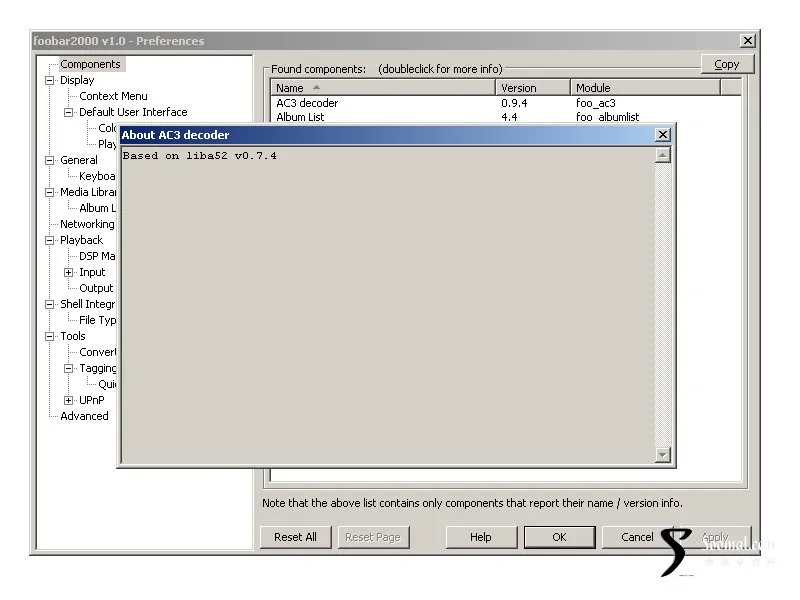800x600 pixels.
Task: Select the Media Library tree item
Action: 88,192
